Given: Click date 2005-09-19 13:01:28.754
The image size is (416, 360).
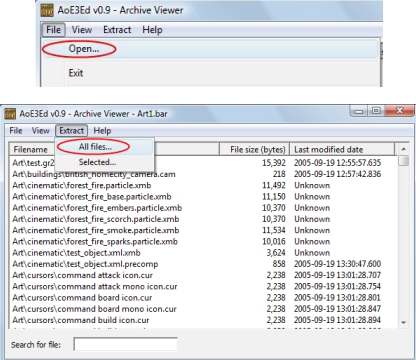Looking at the screenshot, I should (x=337, y=287).
